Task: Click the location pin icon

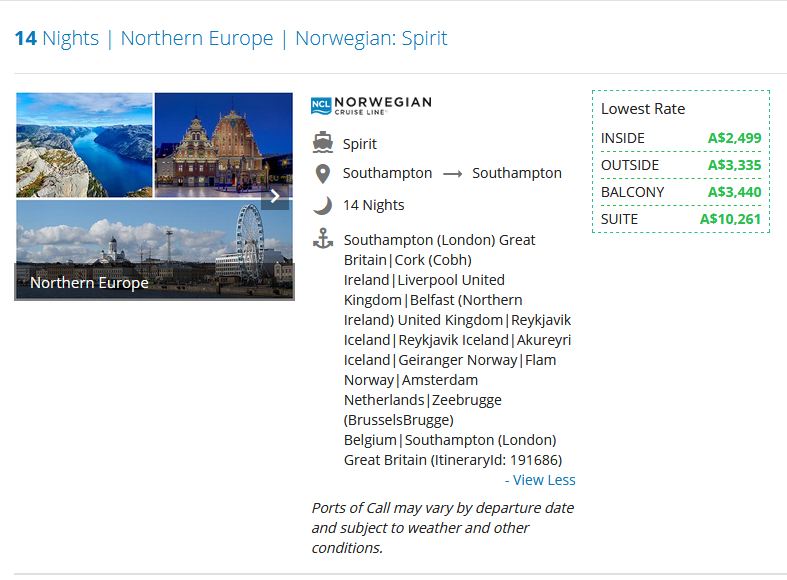Action: 322,173
